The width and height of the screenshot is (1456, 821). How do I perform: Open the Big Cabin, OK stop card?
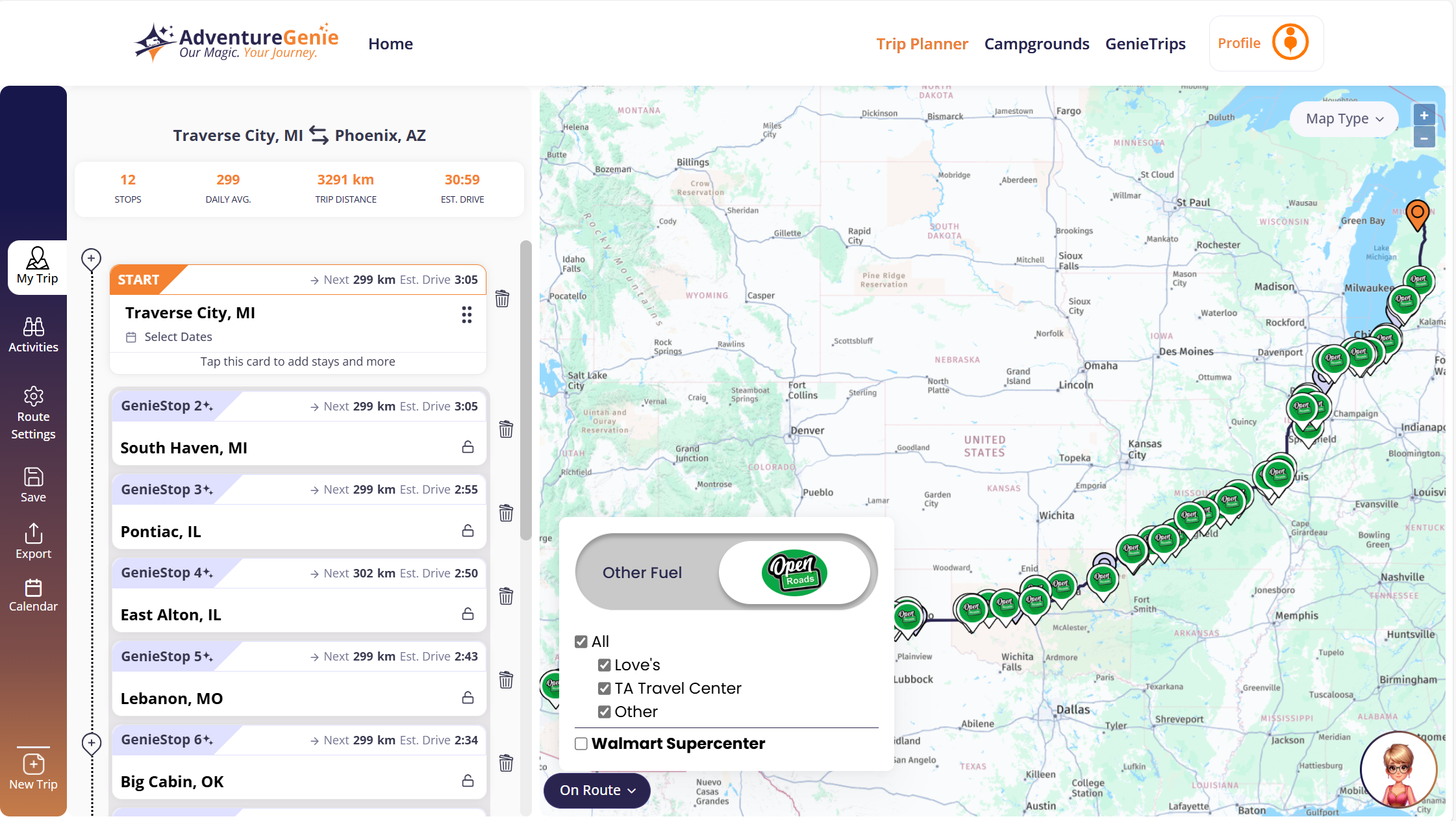[x=299, y=762]
